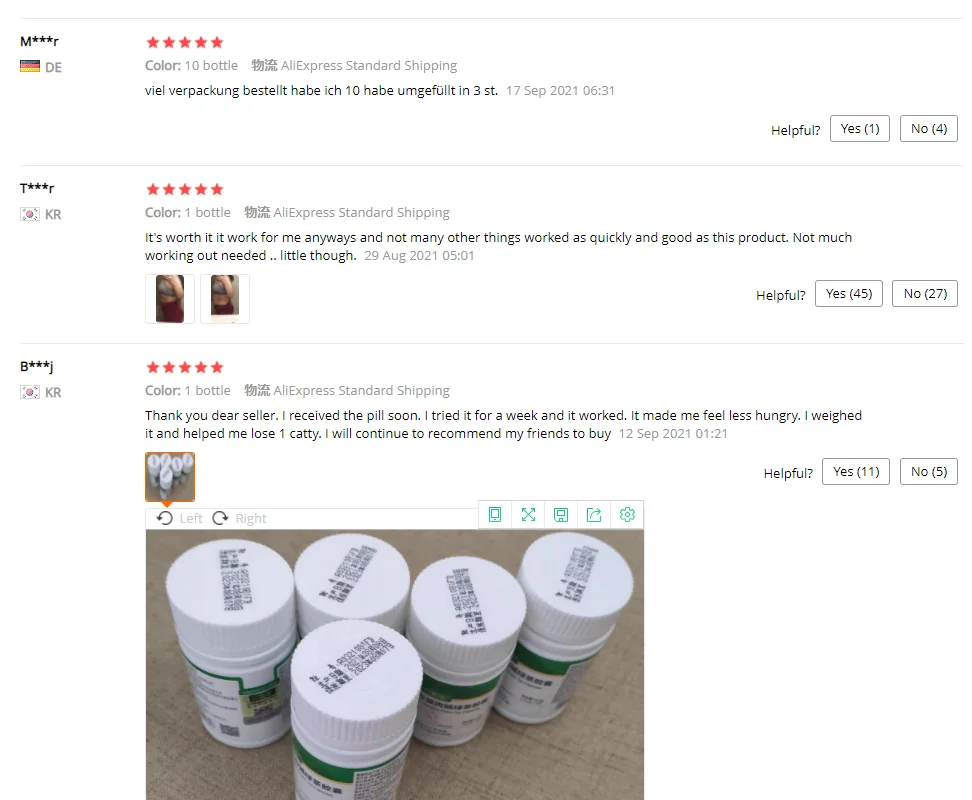Open the first photo in T***r's review
The width and height of the screenshot is (972, 800).
(x=170, y=299)
